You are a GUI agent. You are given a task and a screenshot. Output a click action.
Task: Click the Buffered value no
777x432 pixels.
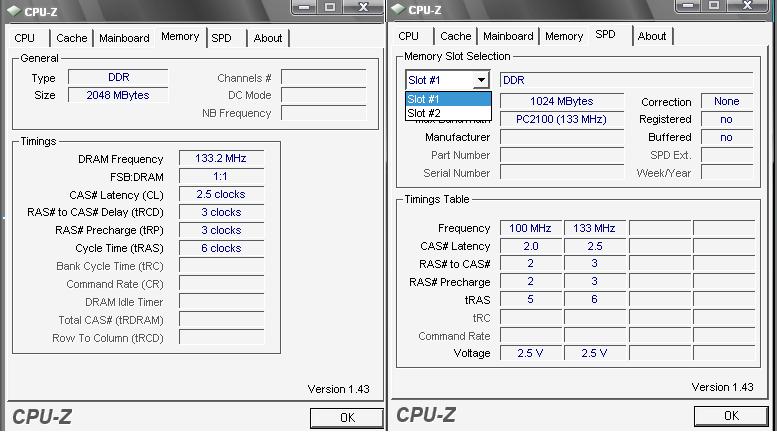point(727,137)
